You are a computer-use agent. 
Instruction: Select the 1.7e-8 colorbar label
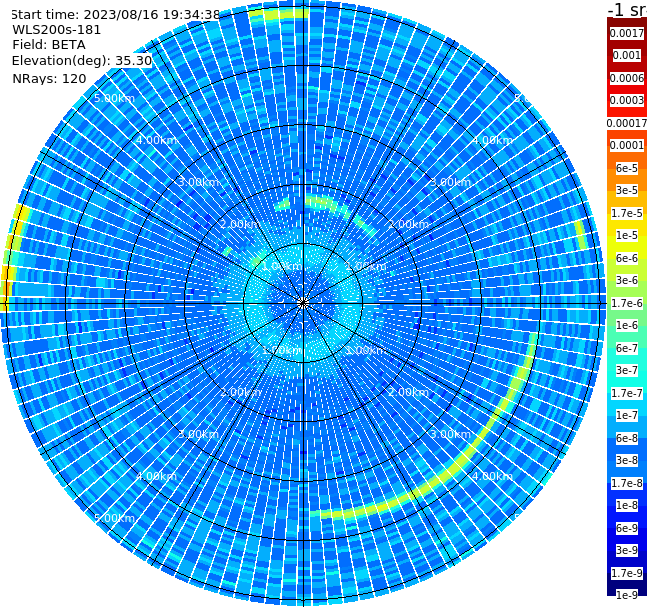(x=627, y=483)
